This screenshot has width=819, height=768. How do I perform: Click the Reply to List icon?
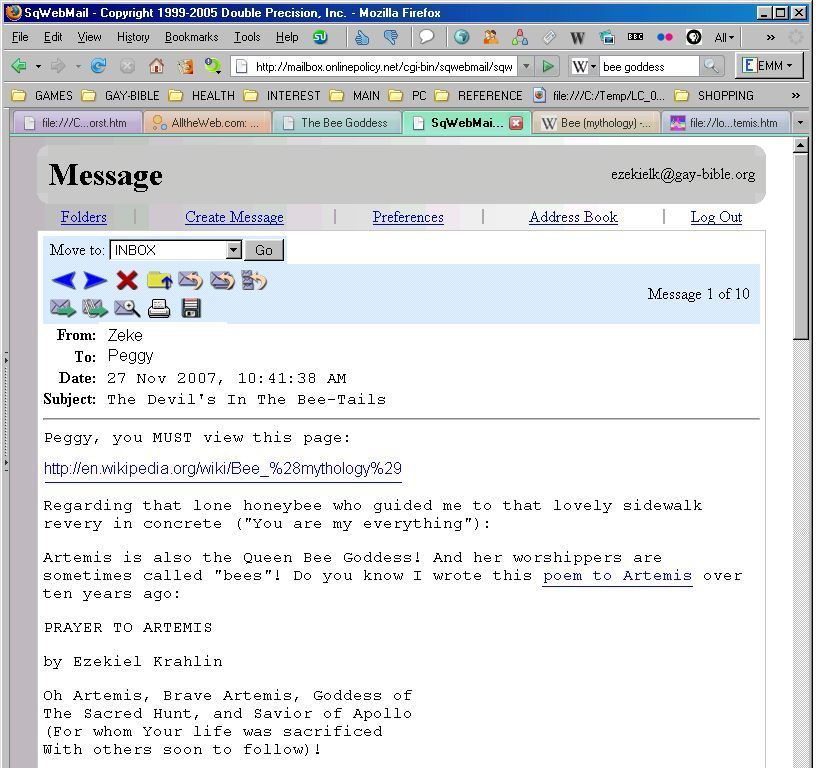pos(254,281)
